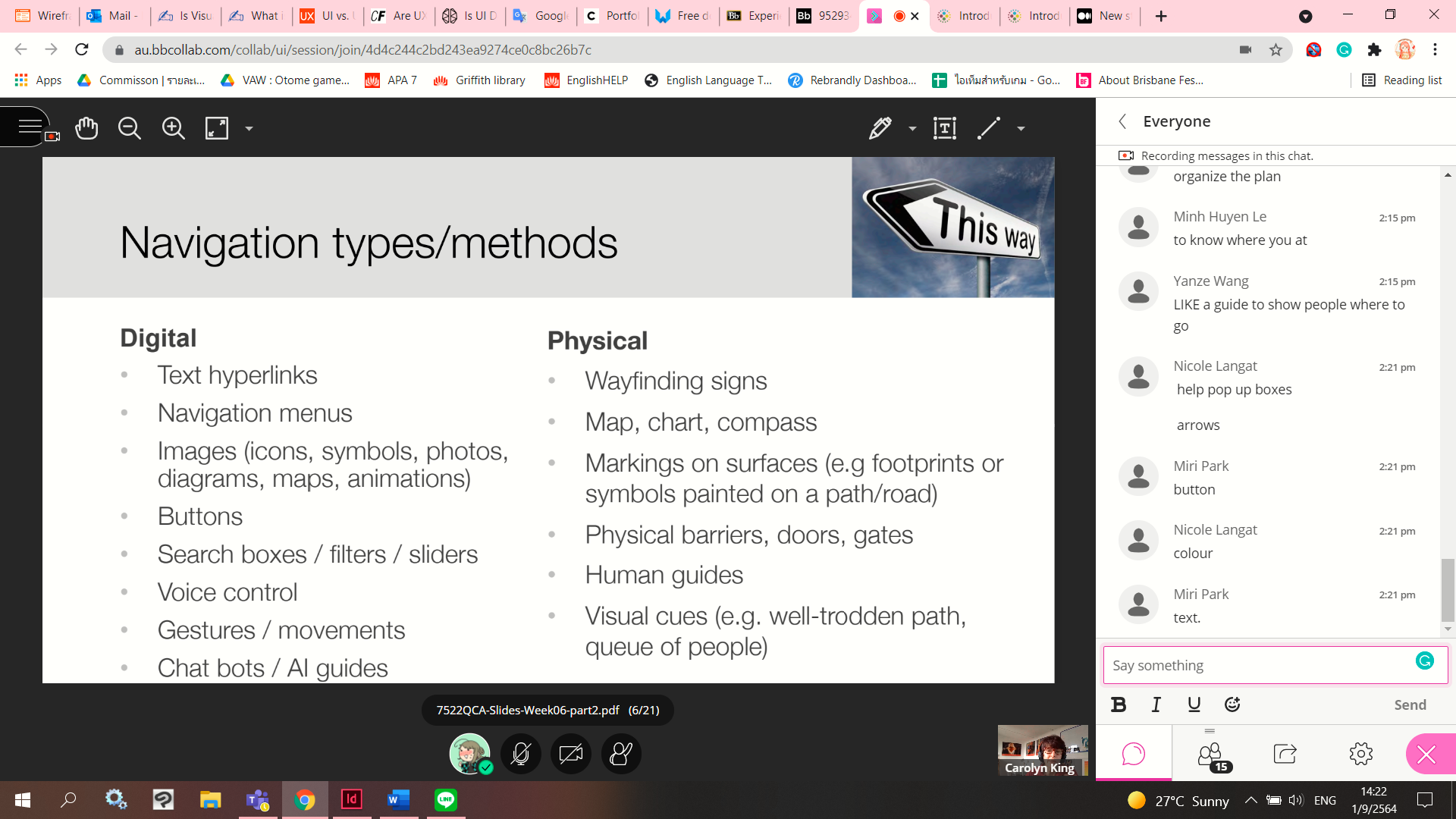
Task: Expand the pencil tool options arrow
Action: tap(912, 129)
